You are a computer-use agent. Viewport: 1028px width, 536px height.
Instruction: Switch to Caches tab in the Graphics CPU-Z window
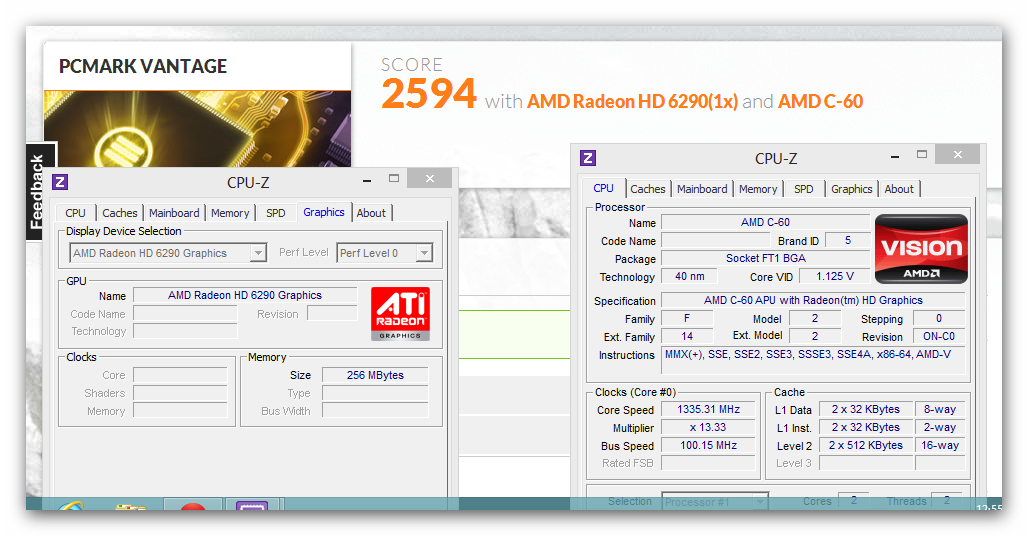coord(120,213)
